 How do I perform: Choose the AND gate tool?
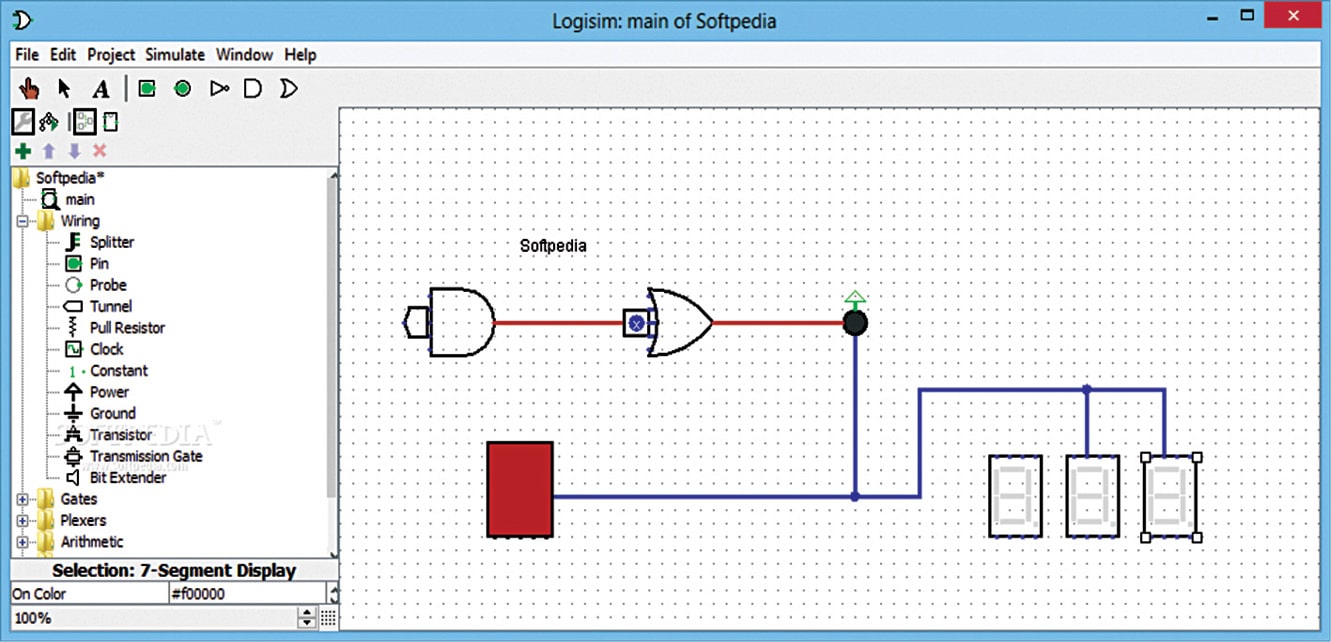click(252, 88)
